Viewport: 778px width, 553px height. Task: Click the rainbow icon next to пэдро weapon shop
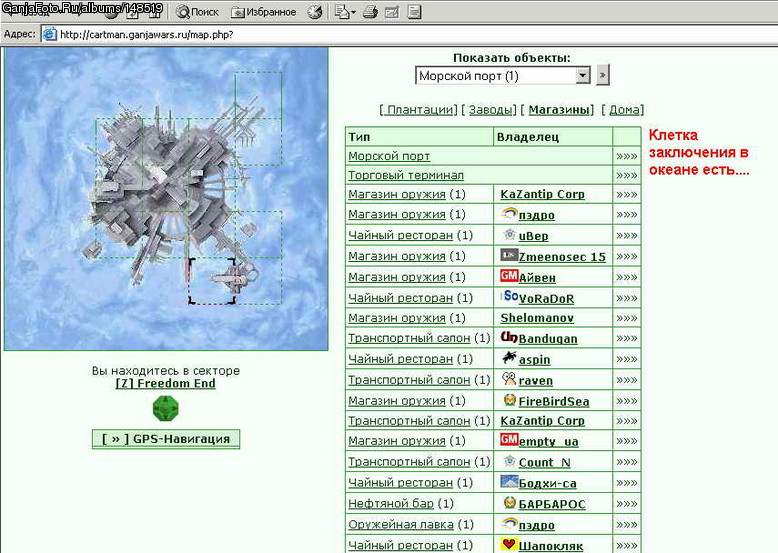(x=509, y=214)
